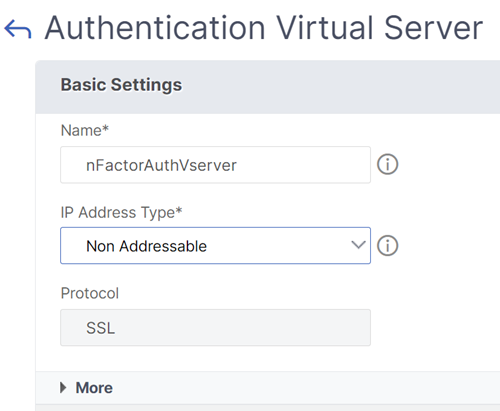Focus the Name input field
This screenshot has width=500, height=411.
[215, 165]
